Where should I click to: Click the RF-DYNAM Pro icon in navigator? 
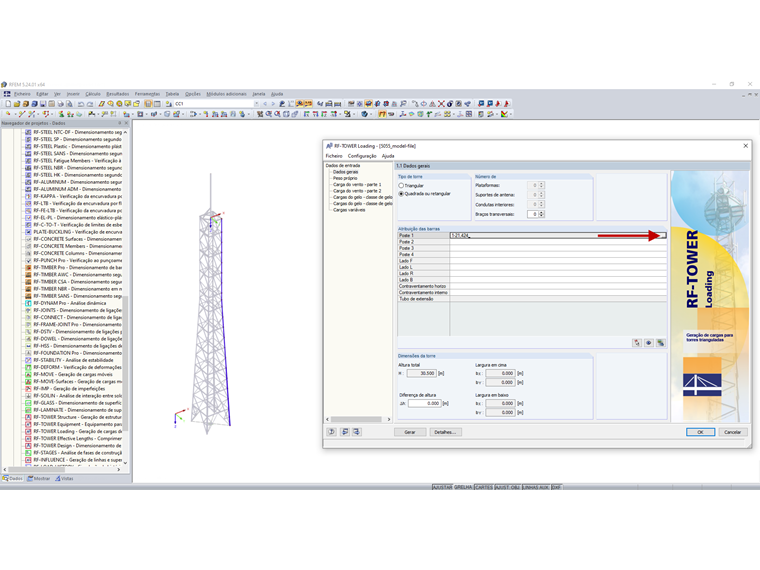pos(28,303)
